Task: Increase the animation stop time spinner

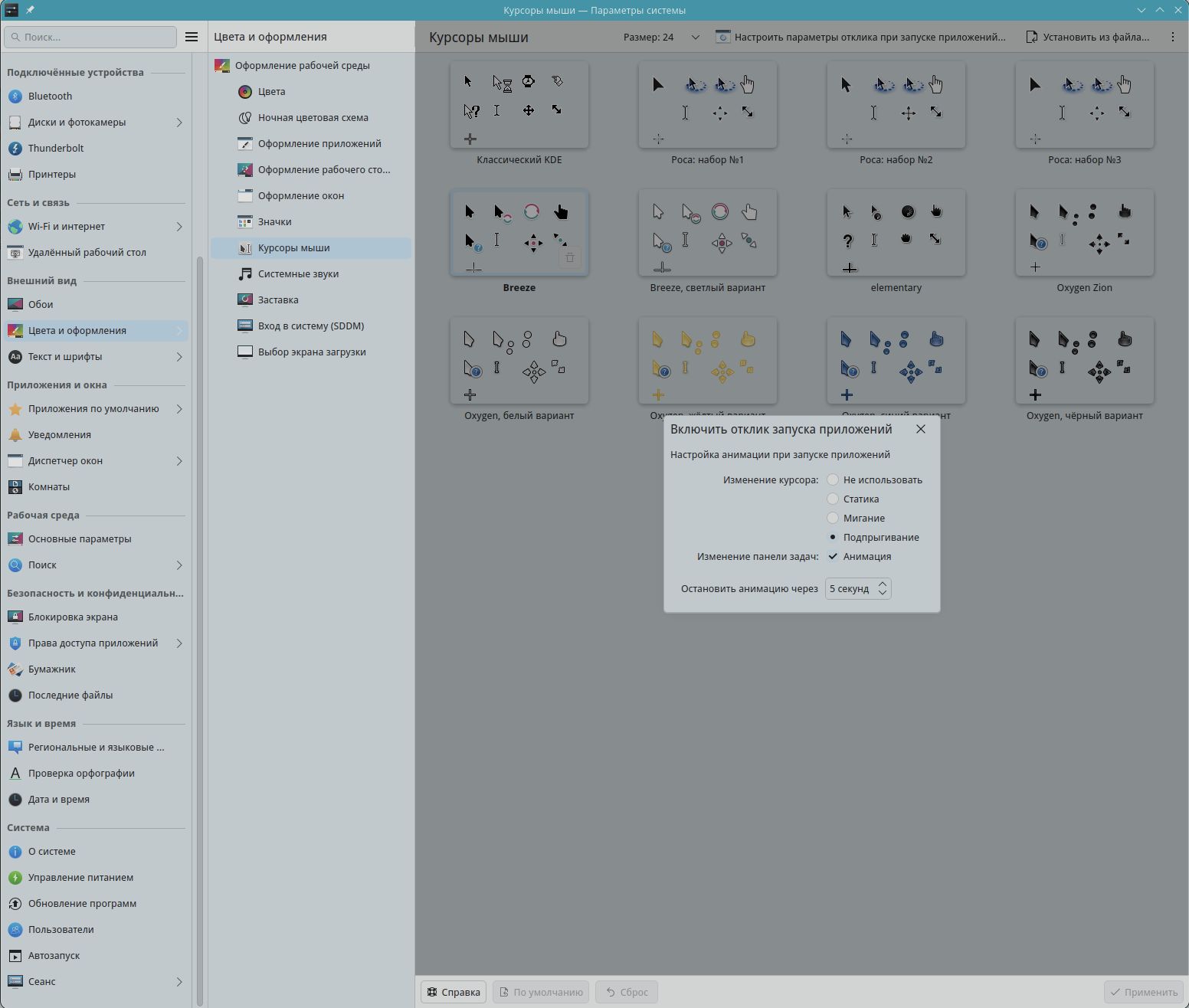Action: coord(883,584)
